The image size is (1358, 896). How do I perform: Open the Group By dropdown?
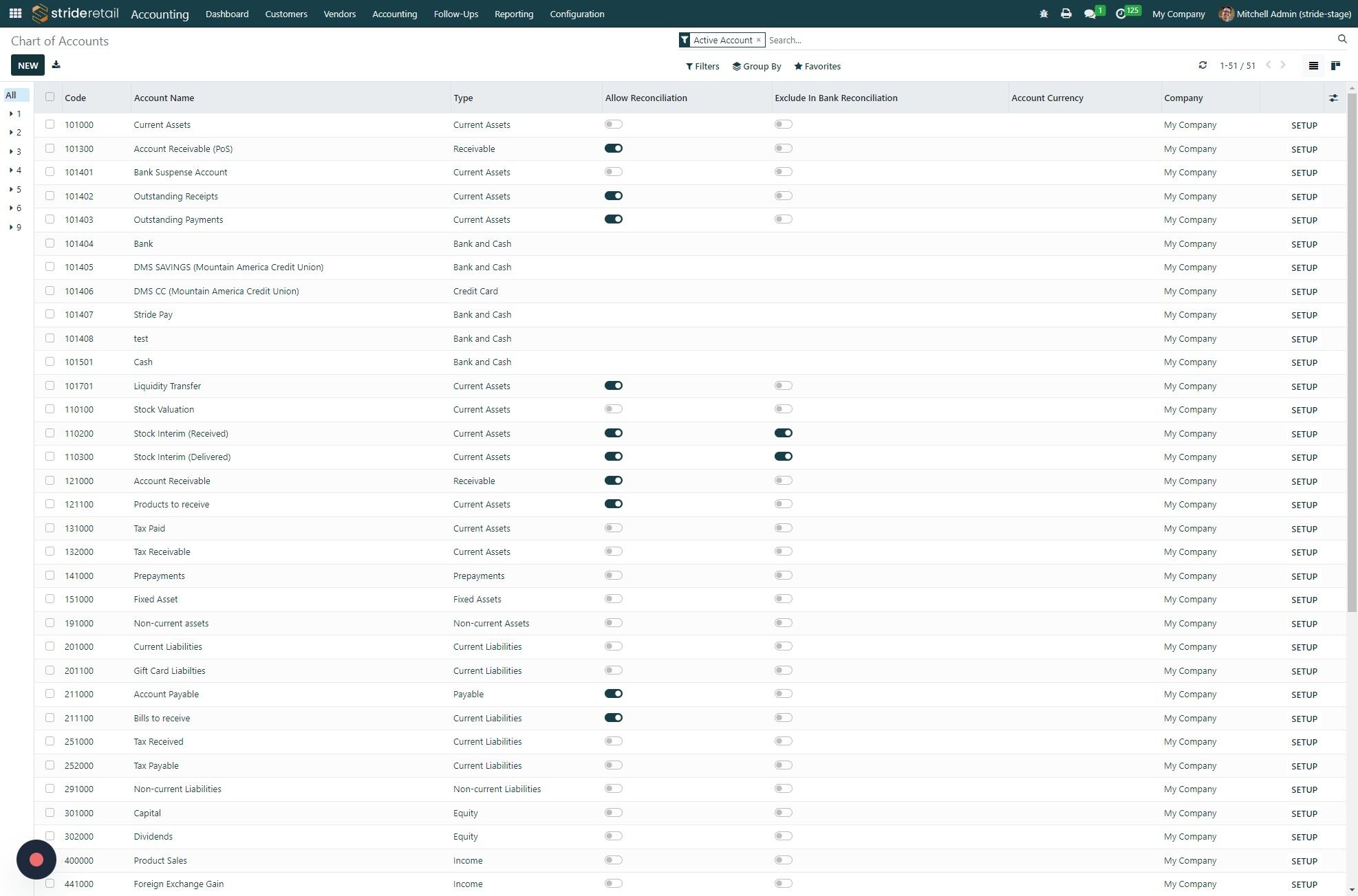pyautogui.click(x=757, y=67)
